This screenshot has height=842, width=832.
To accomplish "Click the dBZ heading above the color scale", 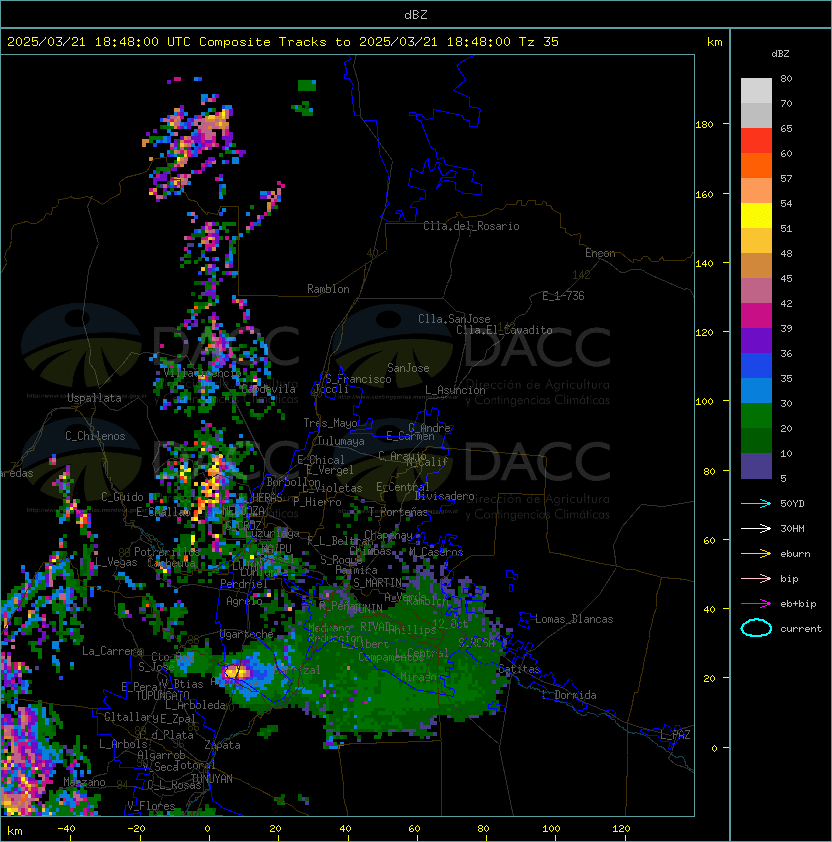I will 780,54.
